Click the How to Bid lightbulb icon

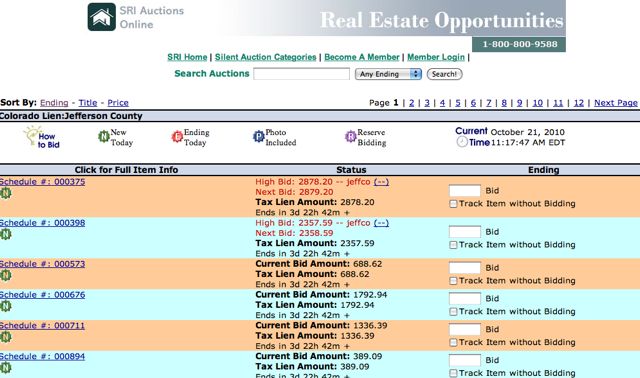tap(31, 135)
